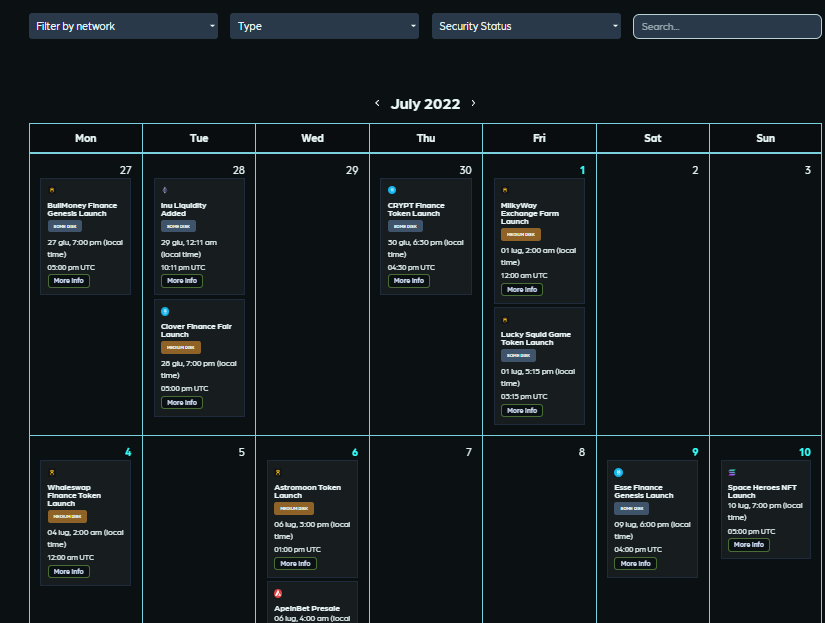Image resolution: width=825 pixels, height=623 pixels.
Task: Click the Search input field
Action: [727, 26]
